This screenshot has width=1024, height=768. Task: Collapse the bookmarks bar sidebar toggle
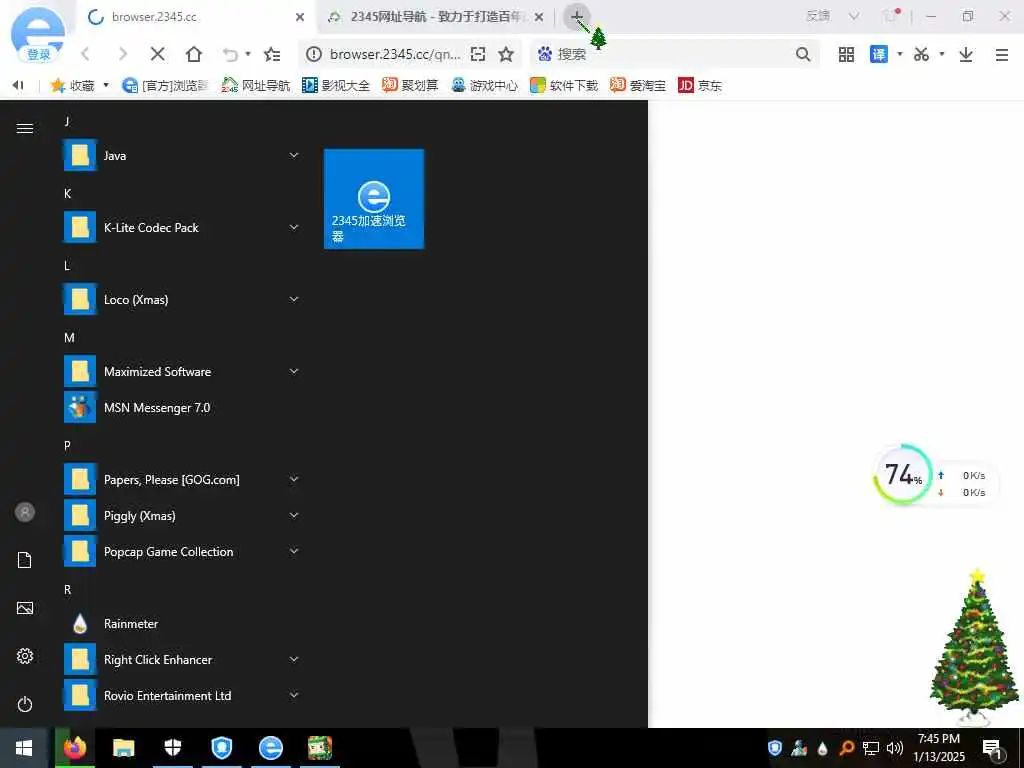point(18,85)
